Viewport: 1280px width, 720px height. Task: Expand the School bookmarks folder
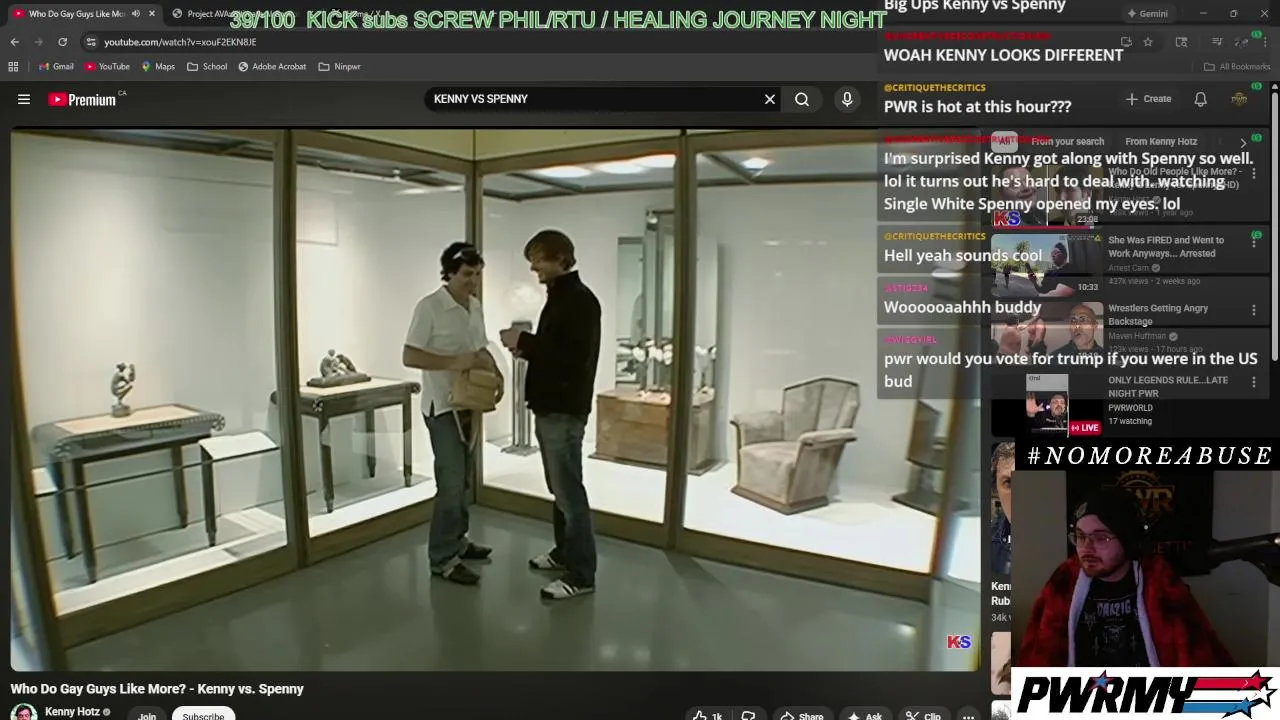(207, 67)
